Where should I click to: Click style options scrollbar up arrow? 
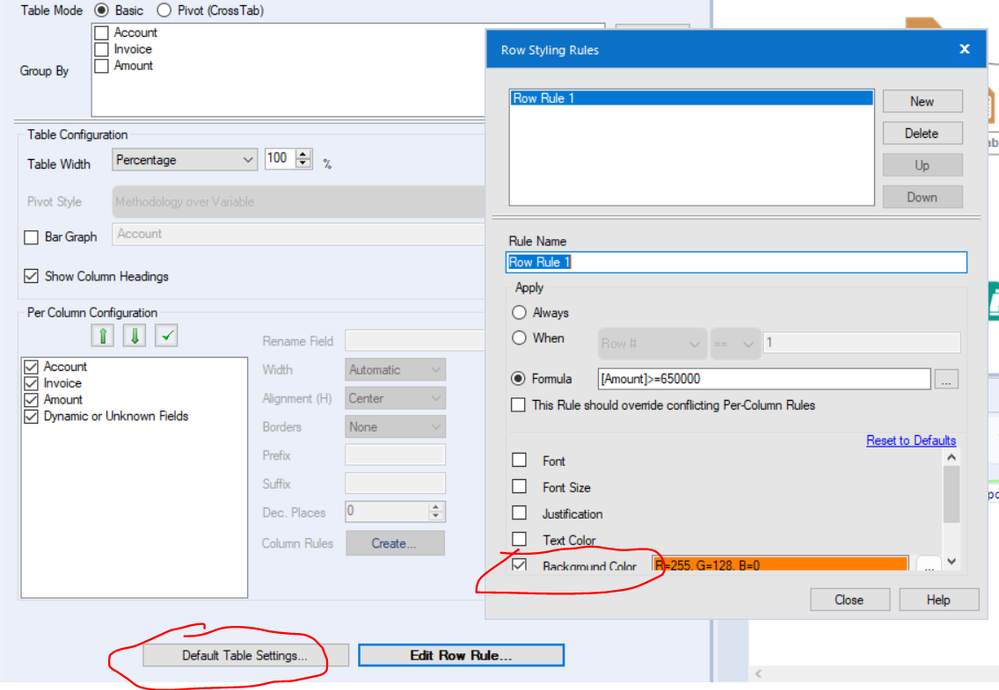[x=951, y=457]
